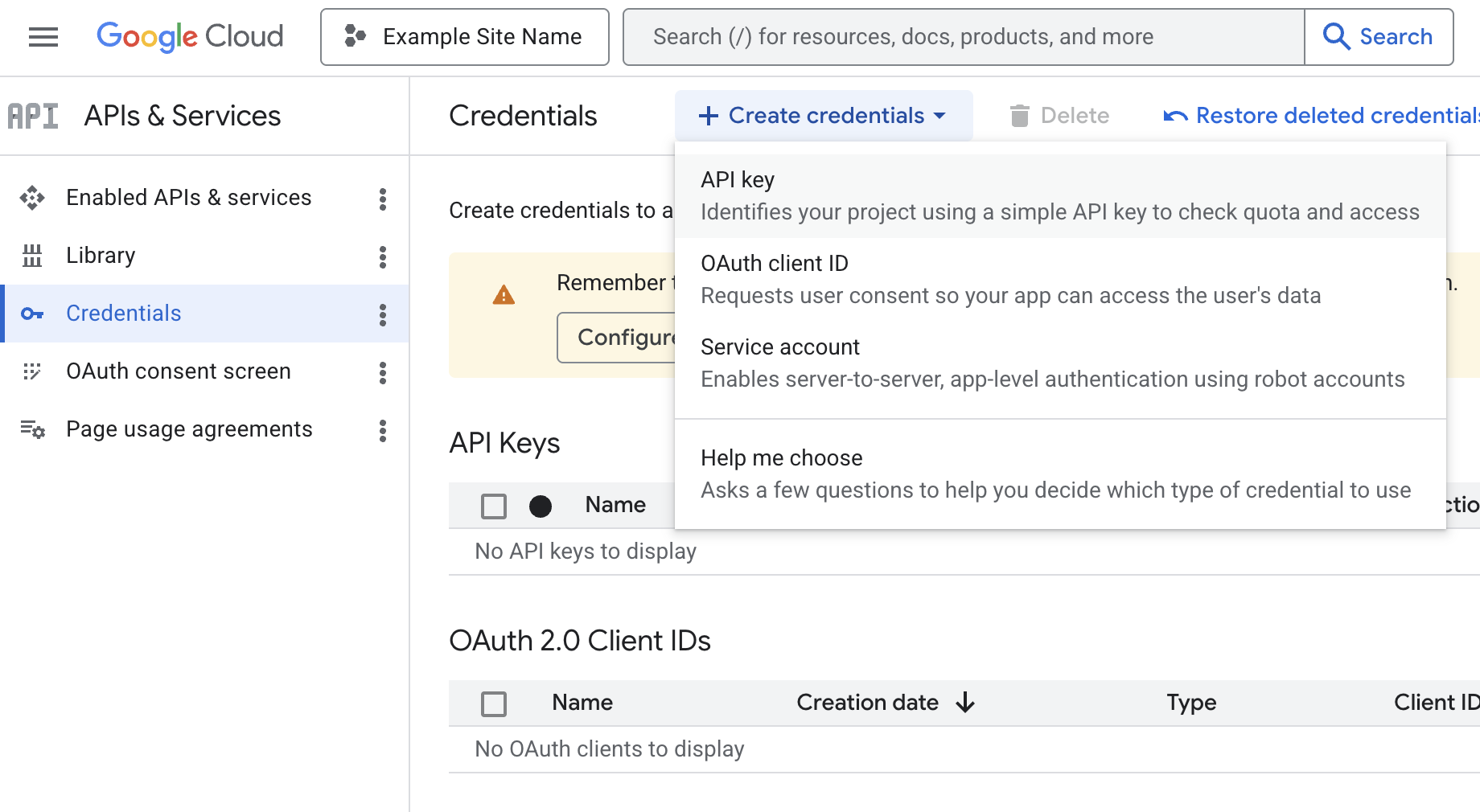Screen dimensions: 1480x812
Task: Open the Example Site Name project picker
Action: click(465, 37)
